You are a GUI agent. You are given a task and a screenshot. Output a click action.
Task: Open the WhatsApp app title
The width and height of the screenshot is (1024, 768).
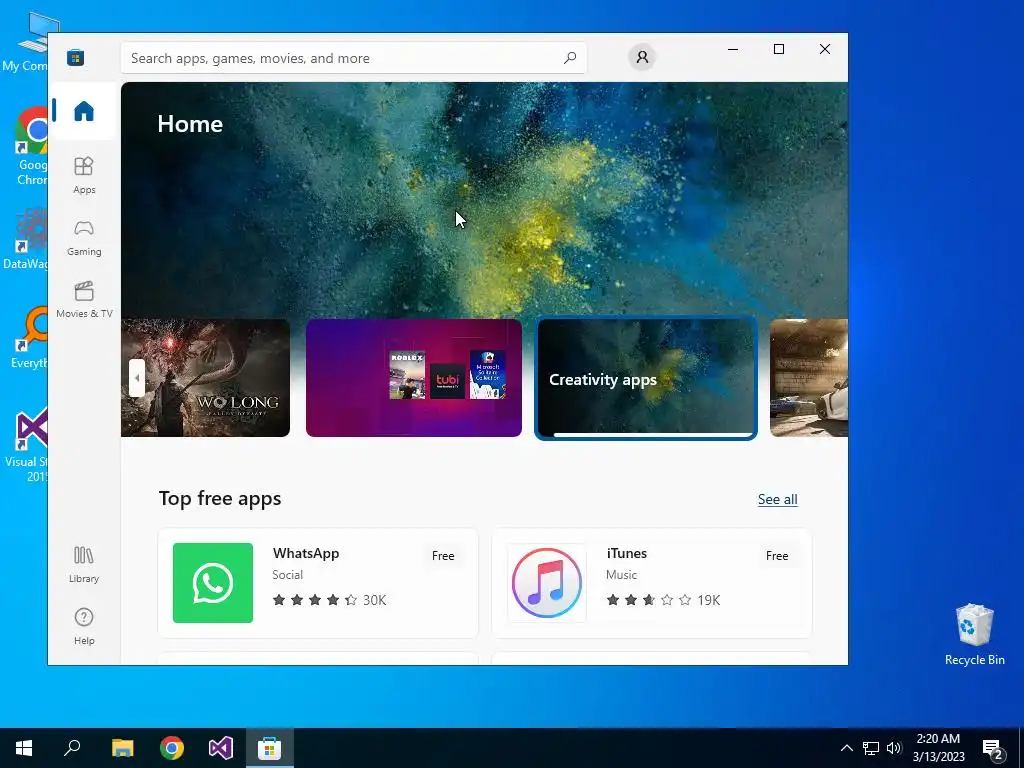click(306, 553)
